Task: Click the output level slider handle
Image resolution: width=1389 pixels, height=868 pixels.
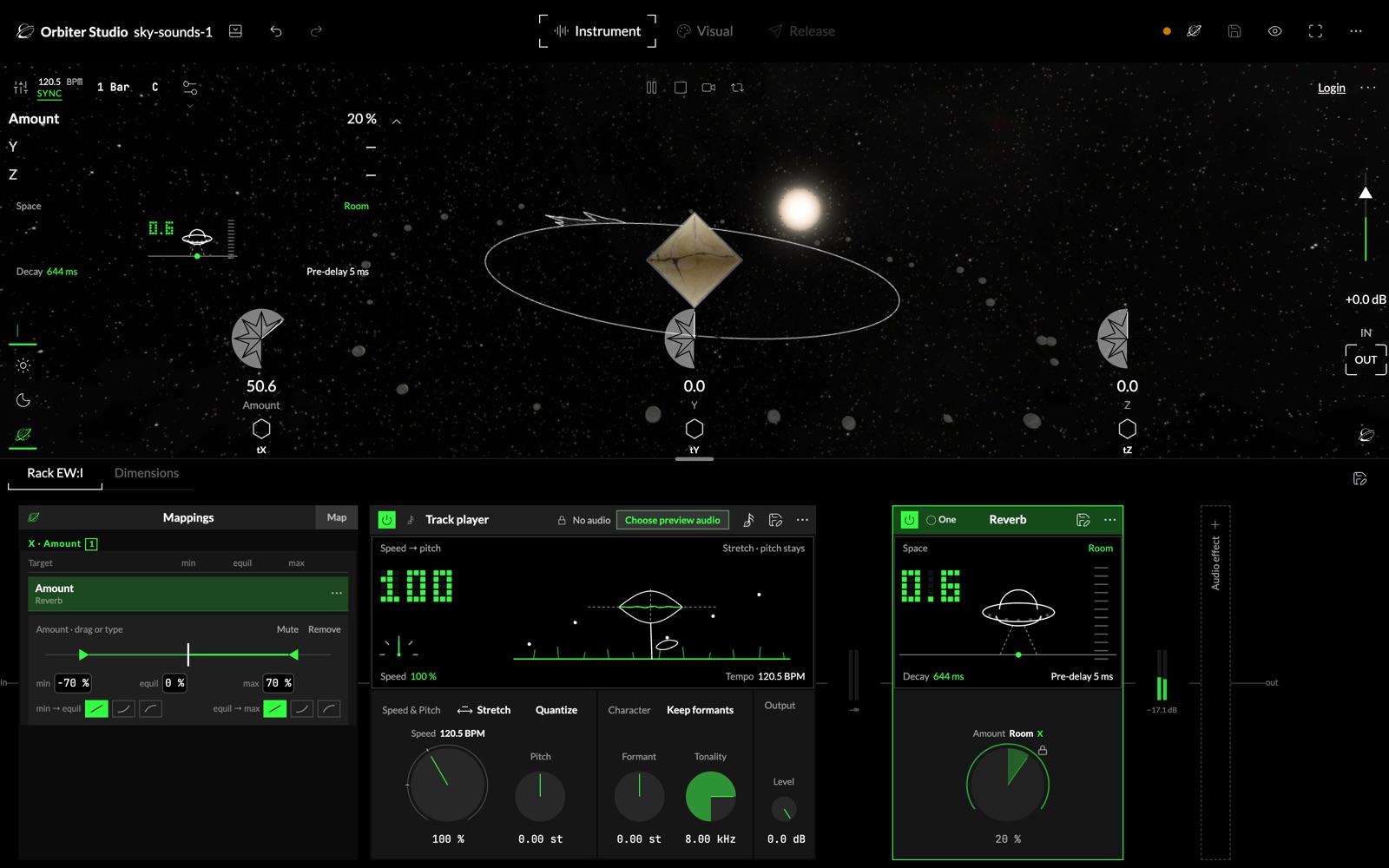Action: (x=1366, y=193)
